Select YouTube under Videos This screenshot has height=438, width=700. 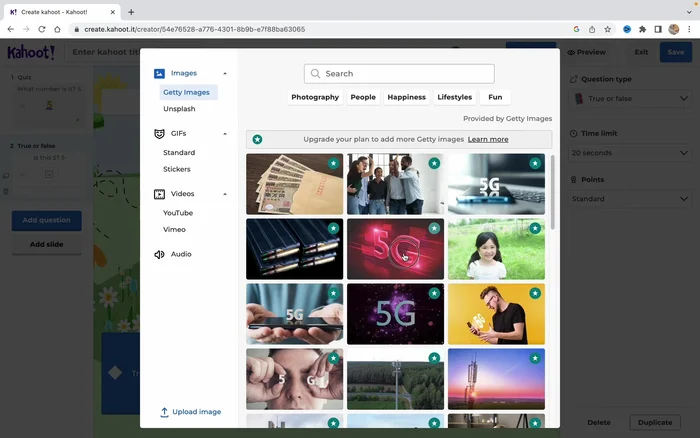click(178, 213)
